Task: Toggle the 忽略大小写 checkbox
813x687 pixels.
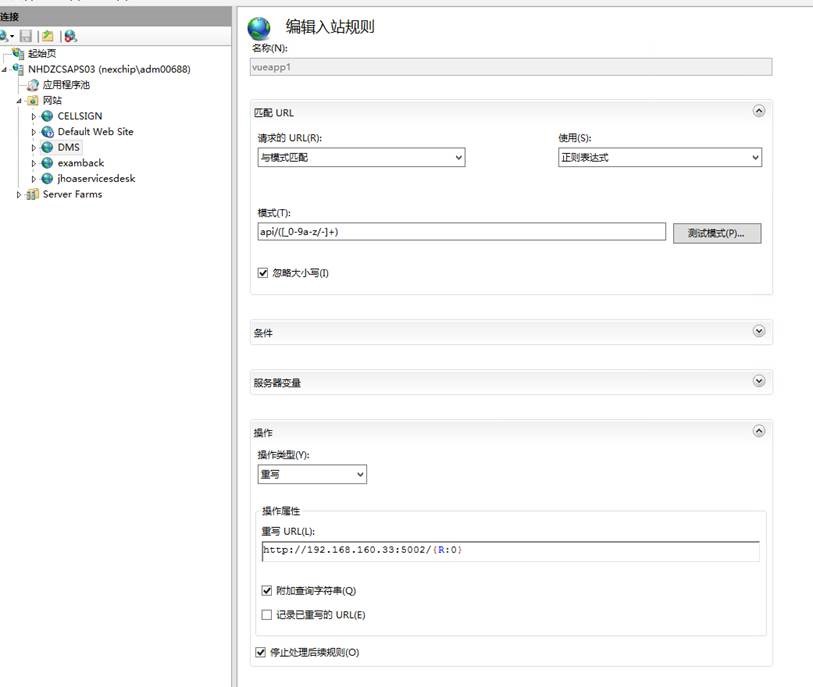Action: pos(263,273)
